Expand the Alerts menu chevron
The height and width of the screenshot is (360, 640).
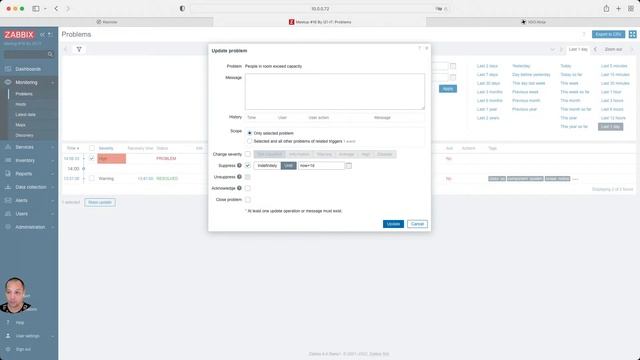53,200
